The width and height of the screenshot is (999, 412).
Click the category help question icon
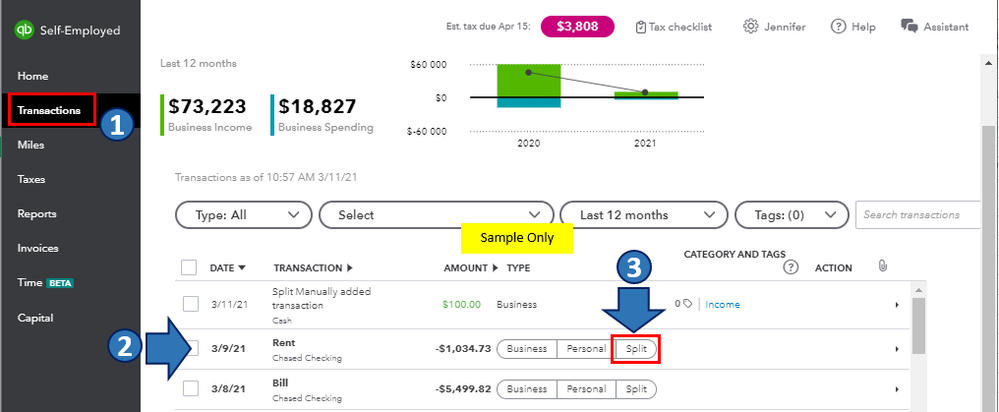[x=791, y=267]
